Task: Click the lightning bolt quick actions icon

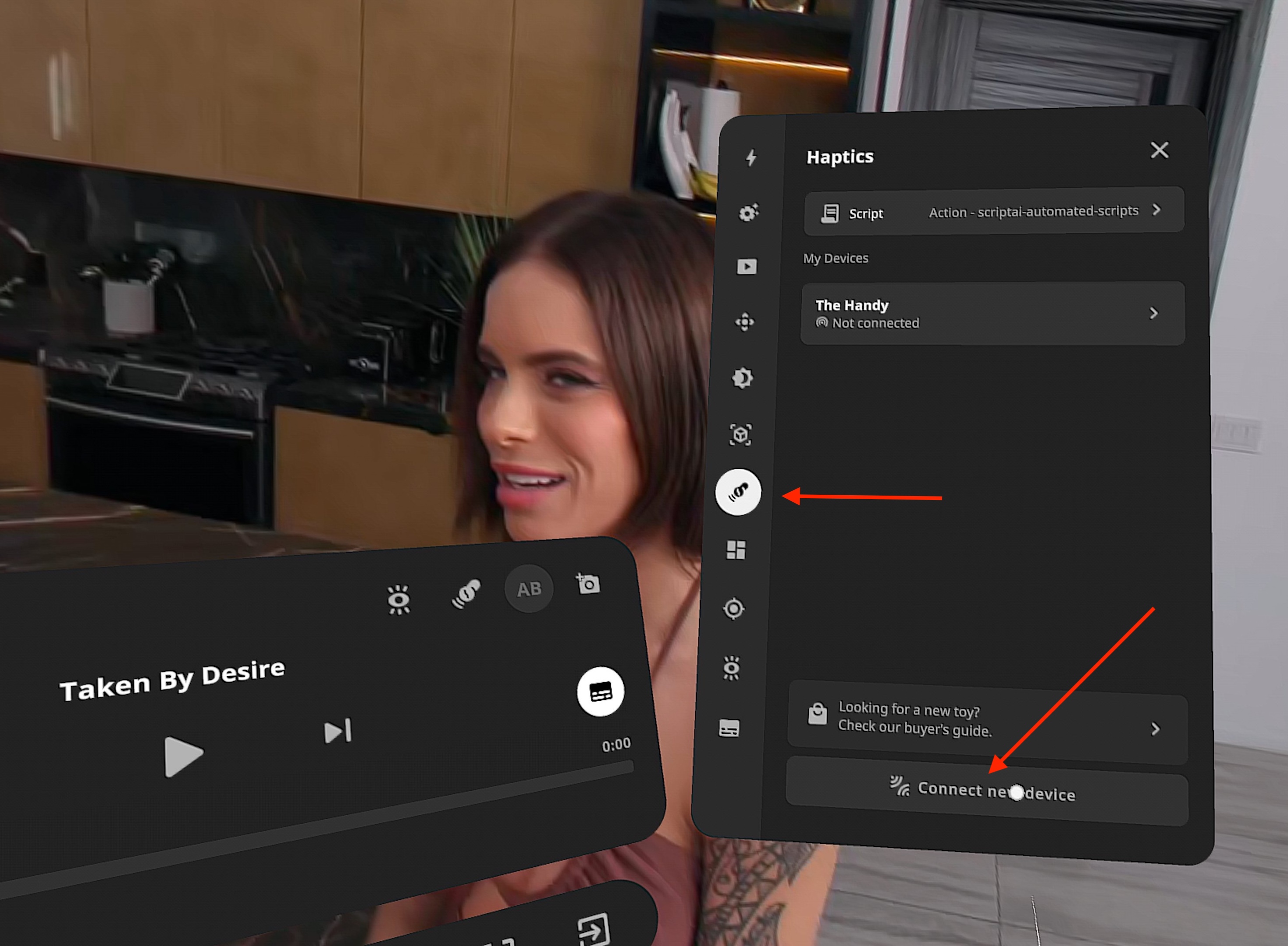Action: tap(751, 157)
